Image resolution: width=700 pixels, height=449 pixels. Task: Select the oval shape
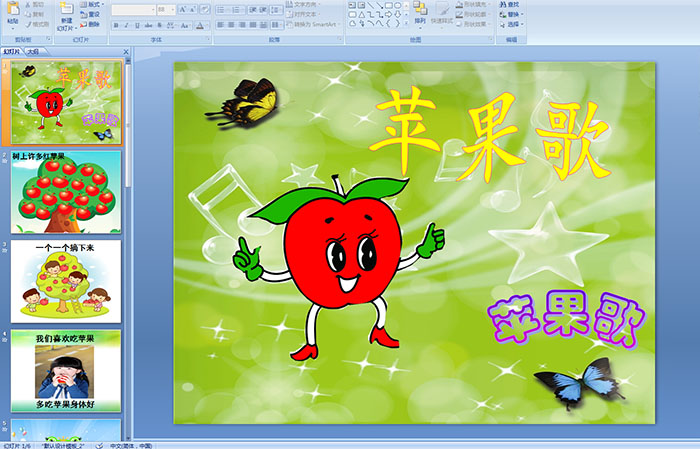pyautogui.click(x=397, y=5)
